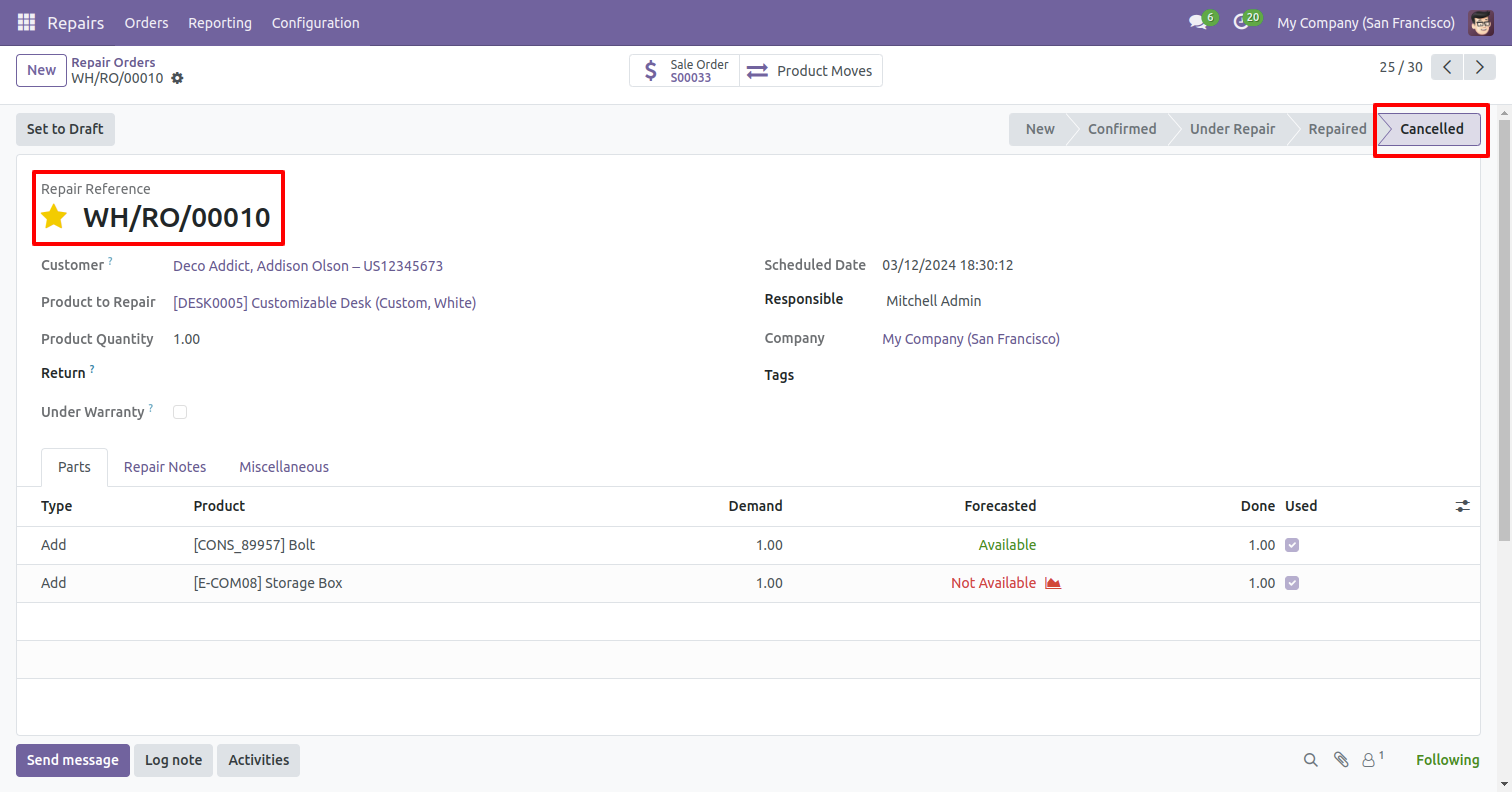Open the Configuration menu

(315, 22)
